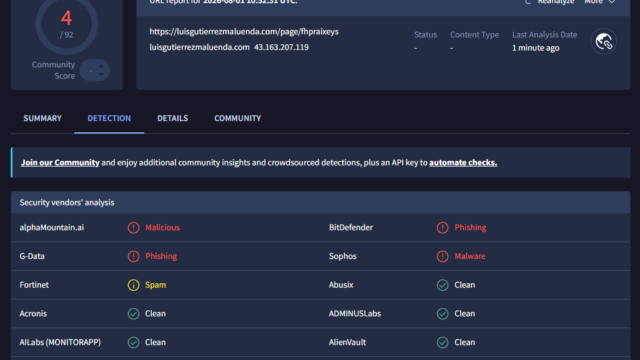640x360 pixels.
Task: Click the Acronis vendor name
Action: pos(33,313)
